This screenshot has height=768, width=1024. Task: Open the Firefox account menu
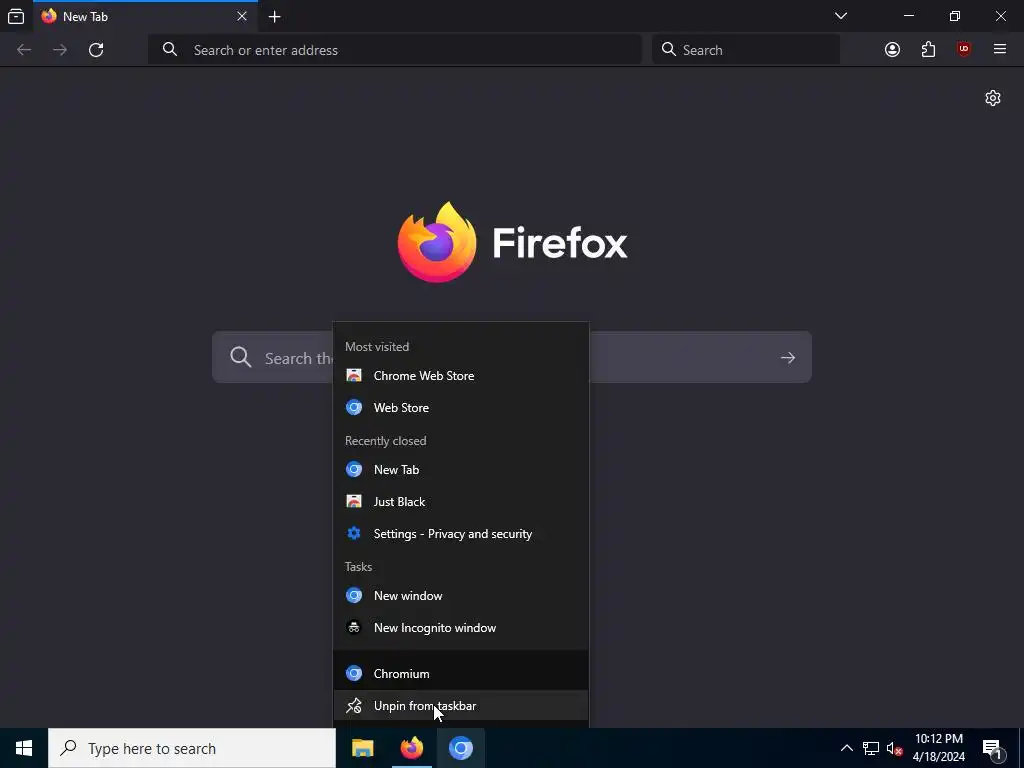(892, 50)
